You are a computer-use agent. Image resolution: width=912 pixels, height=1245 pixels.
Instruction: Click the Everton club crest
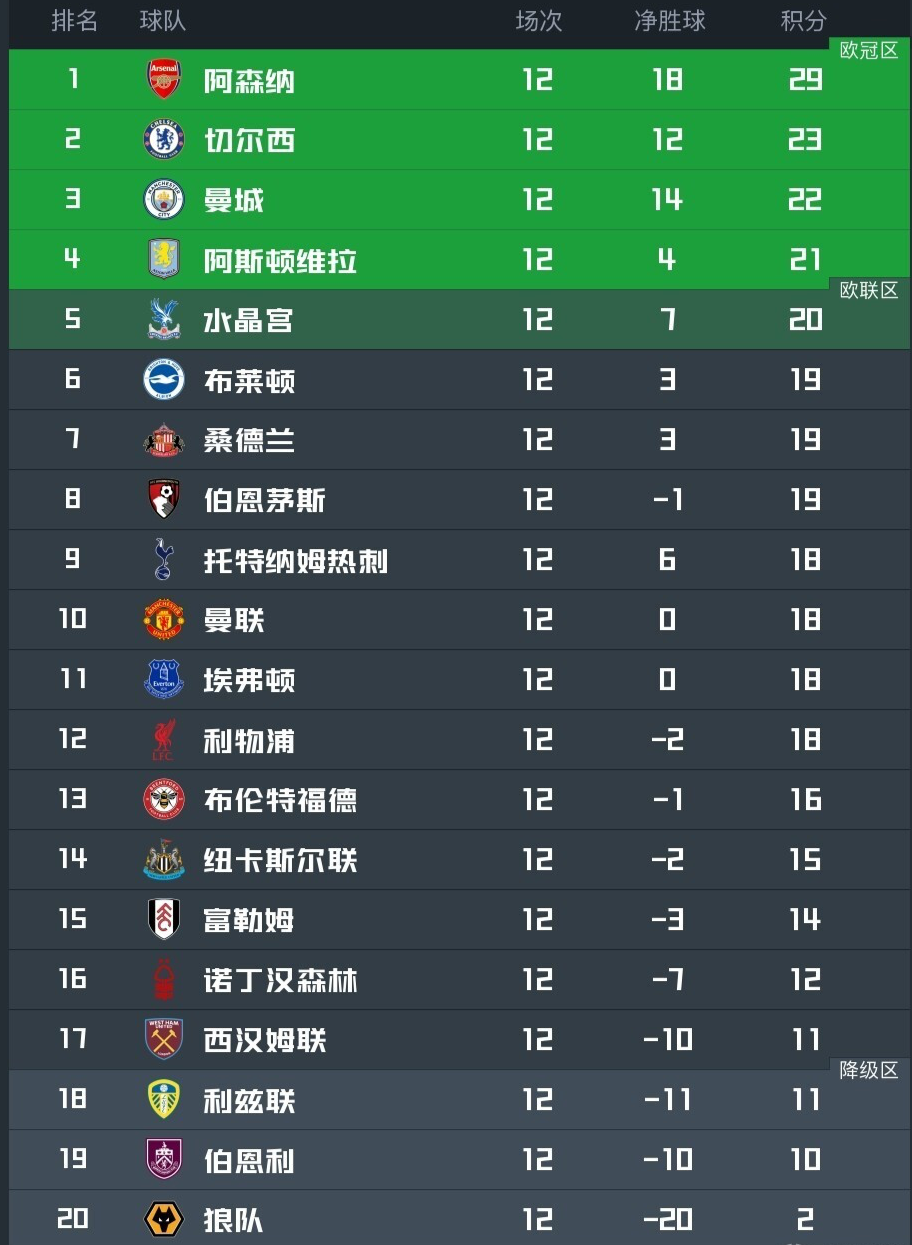(164, 680)
